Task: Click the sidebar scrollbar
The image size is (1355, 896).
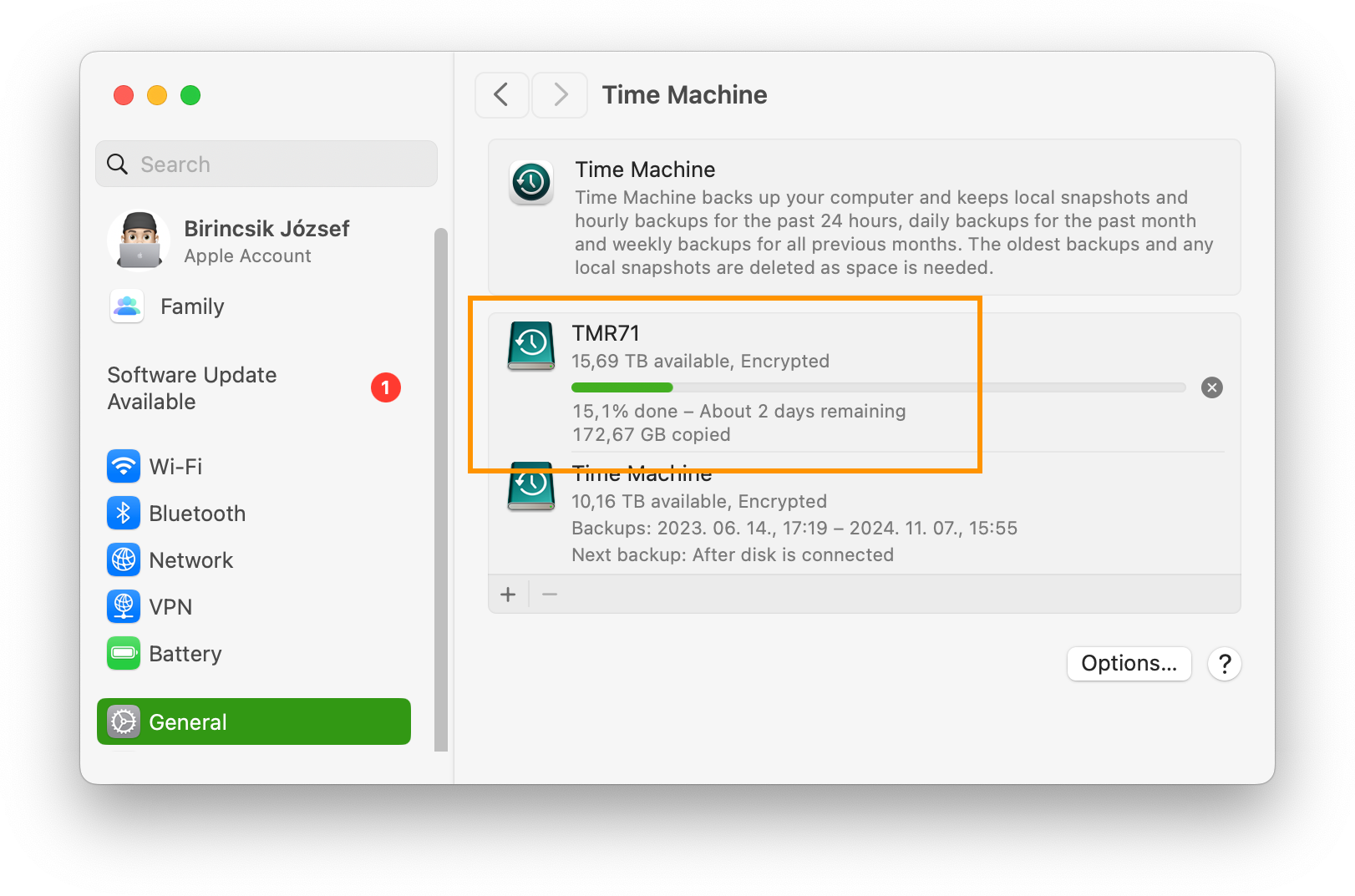Action: pos(441,488)
